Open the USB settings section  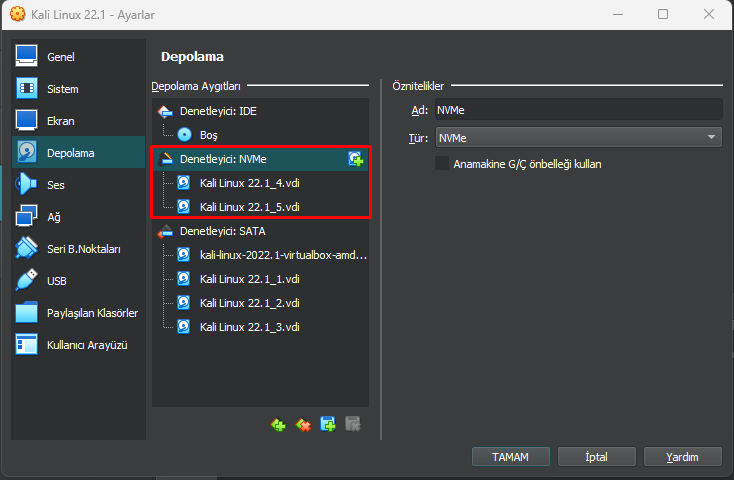pyautogui.click(x=78, y=281)
